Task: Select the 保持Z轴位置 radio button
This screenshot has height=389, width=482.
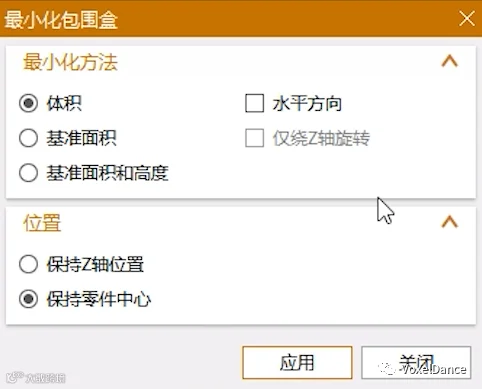Action: [x=28, y=264]
